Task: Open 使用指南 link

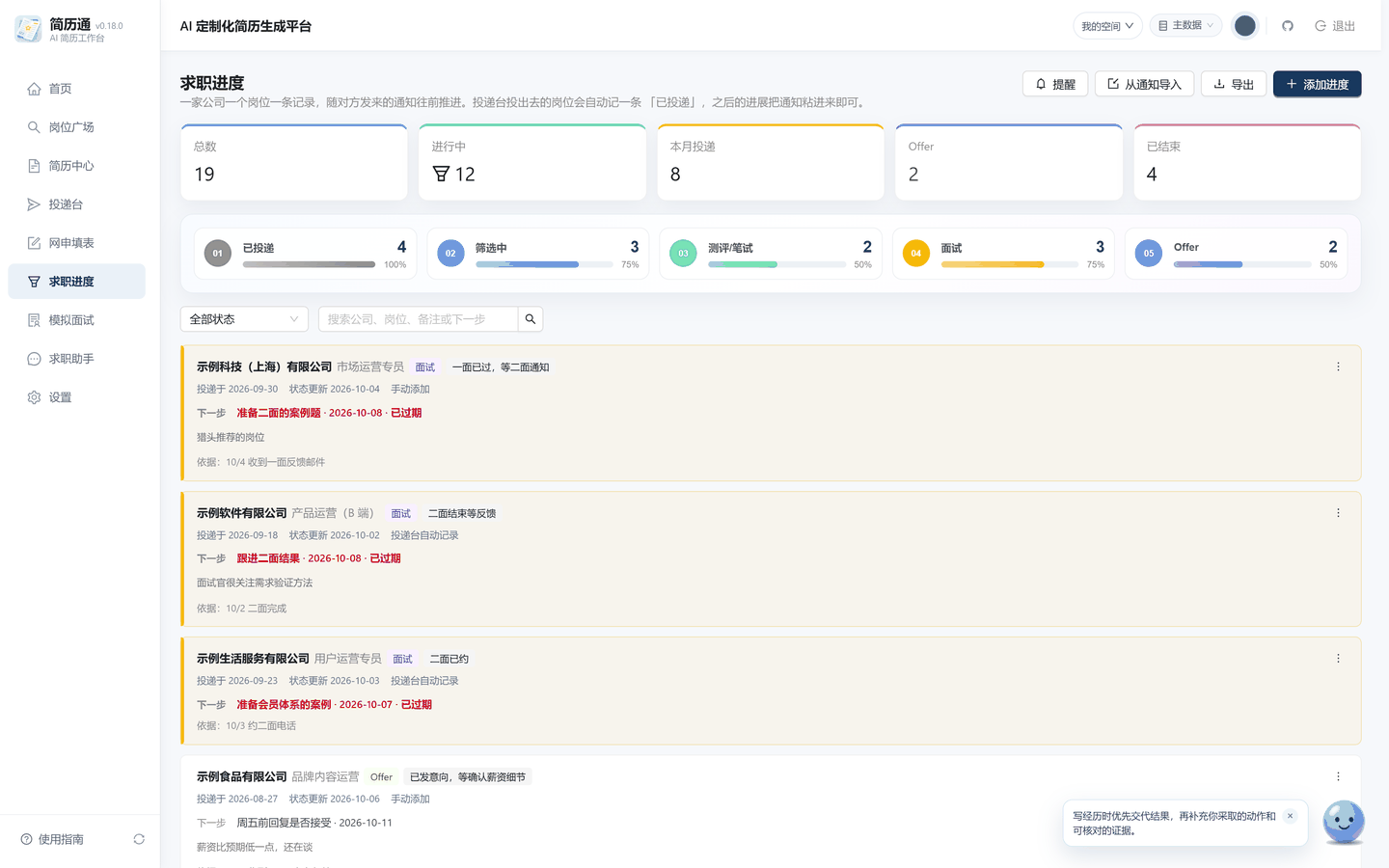Action: 52,839
